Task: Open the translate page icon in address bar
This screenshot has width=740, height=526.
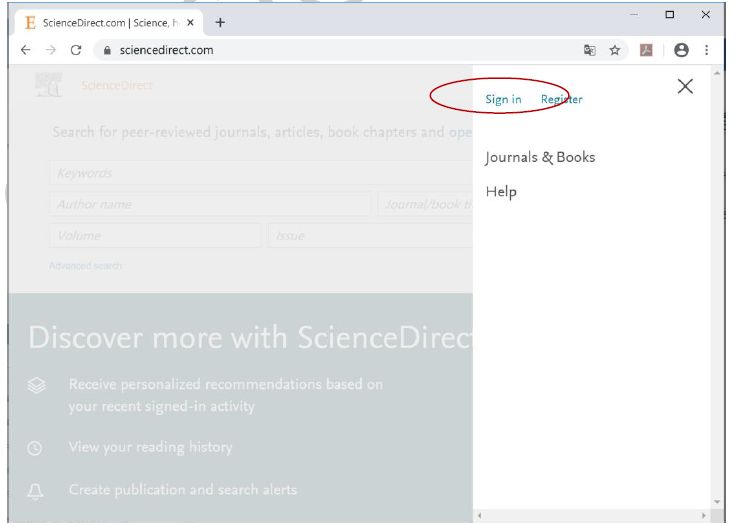Action: coord(589,50)
